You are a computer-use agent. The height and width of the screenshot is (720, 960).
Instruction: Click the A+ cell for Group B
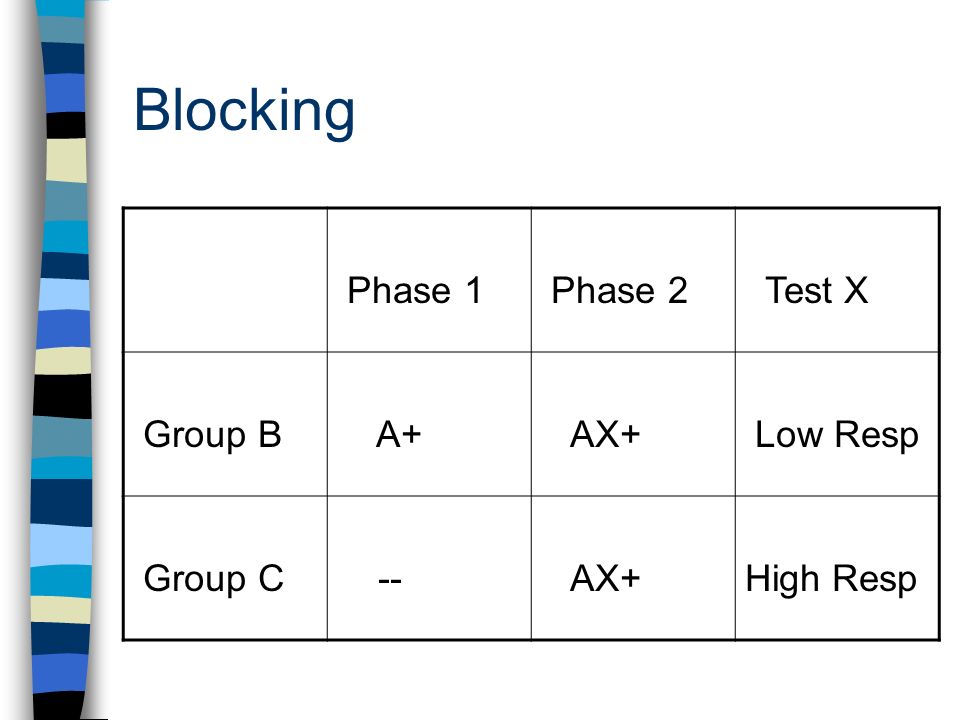[x=429, y=424]
